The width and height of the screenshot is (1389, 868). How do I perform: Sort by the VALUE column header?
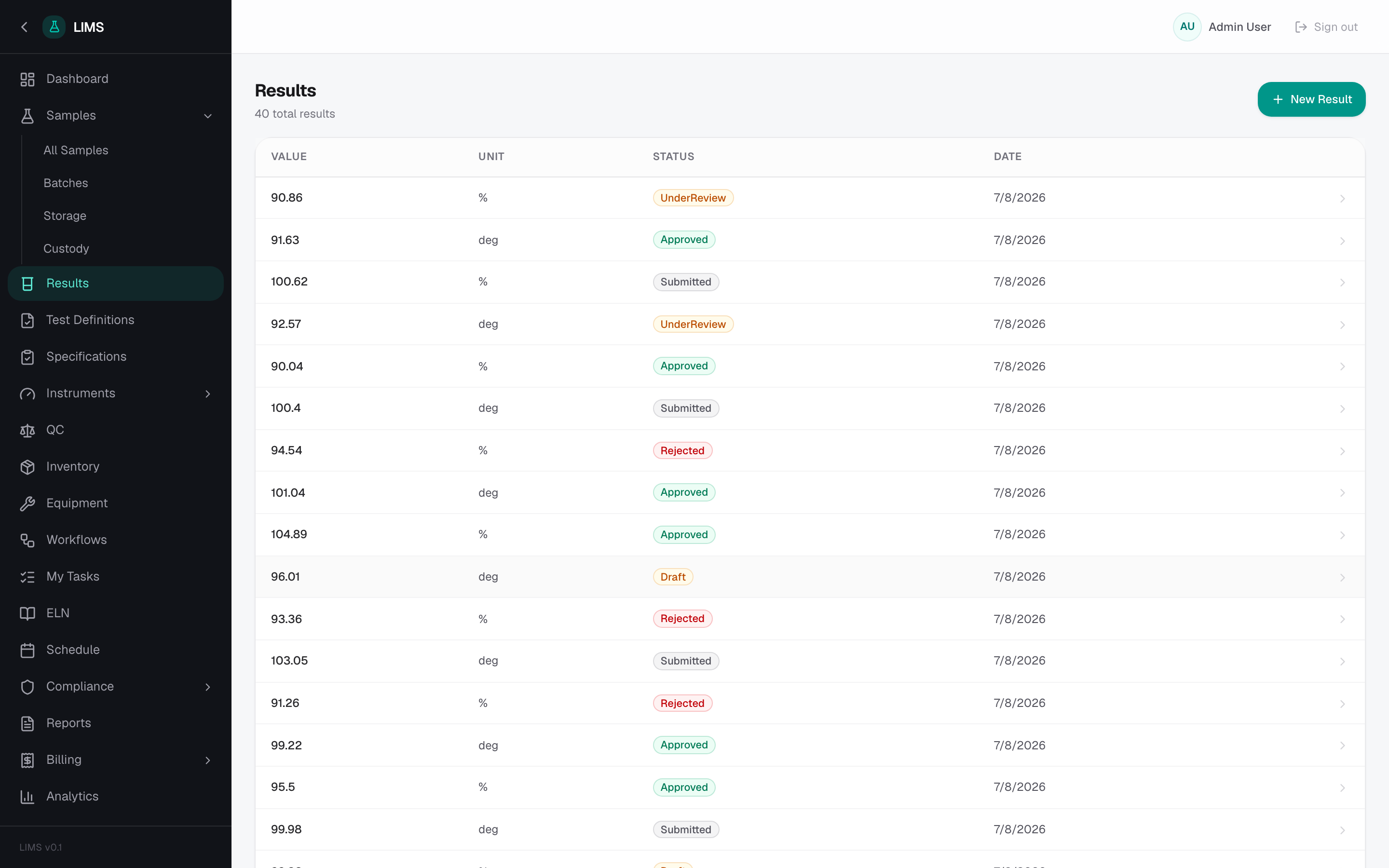pos(289,157)
